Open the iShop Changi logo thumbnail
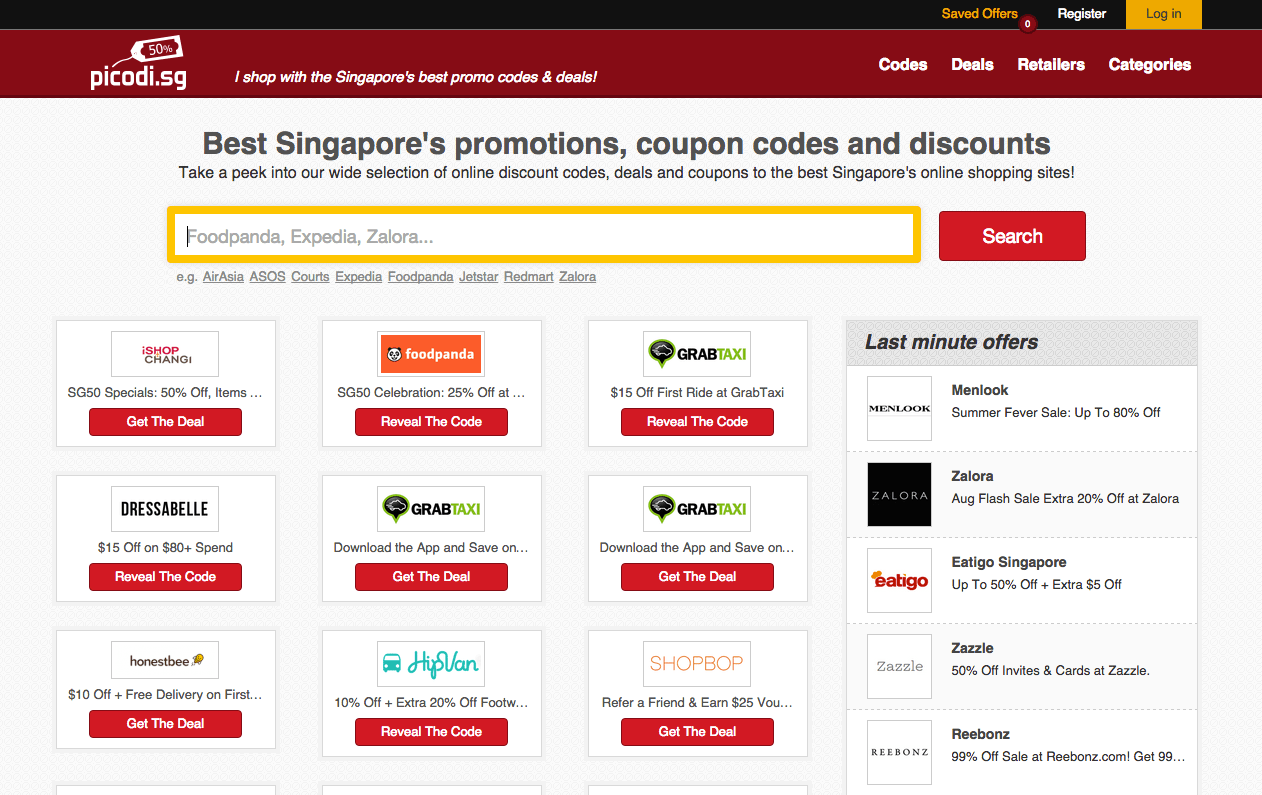 [x=165, y=354]
